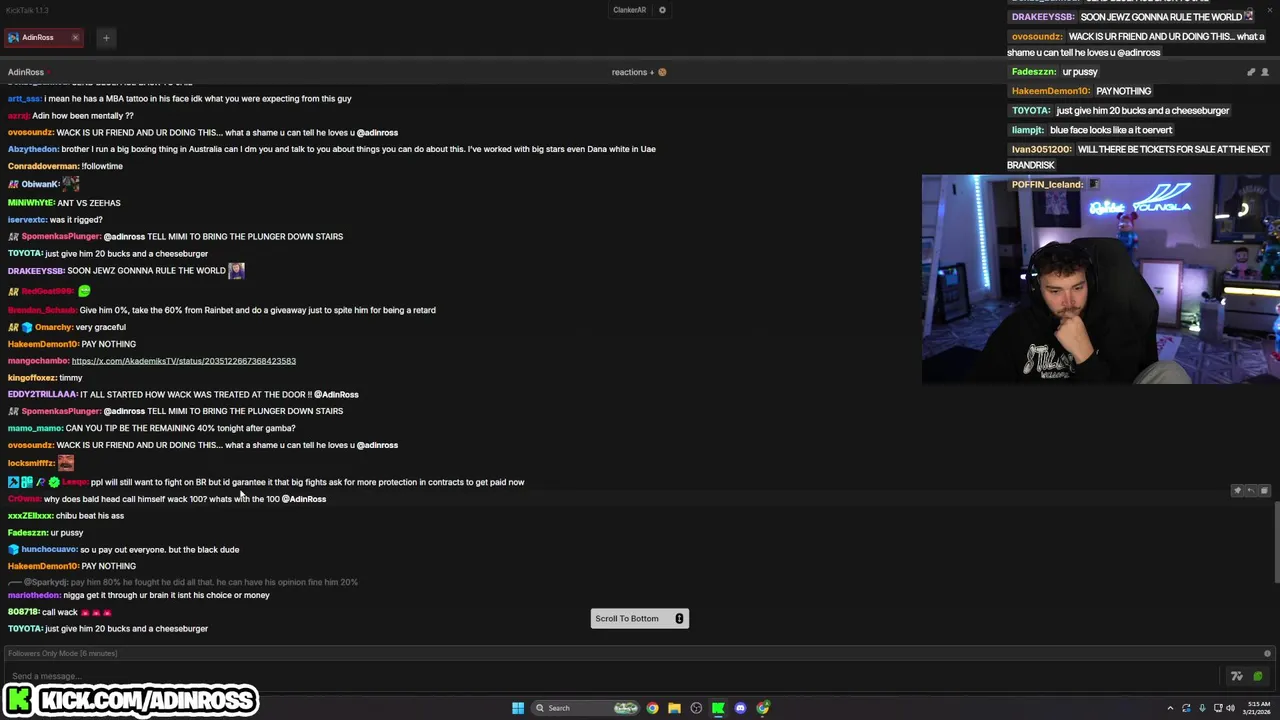This screenshot has width=1280, height=720.
Task: Open the clock showing 5:15 AM
Action: point(1258,708)
